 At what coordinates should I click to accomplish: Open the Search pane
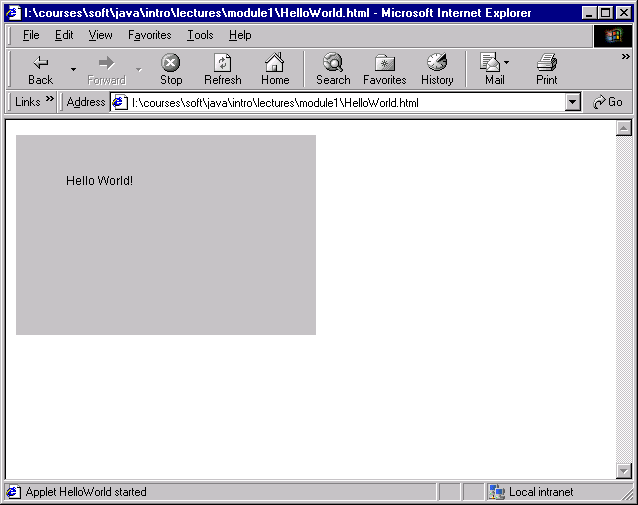tap(333, 69)
